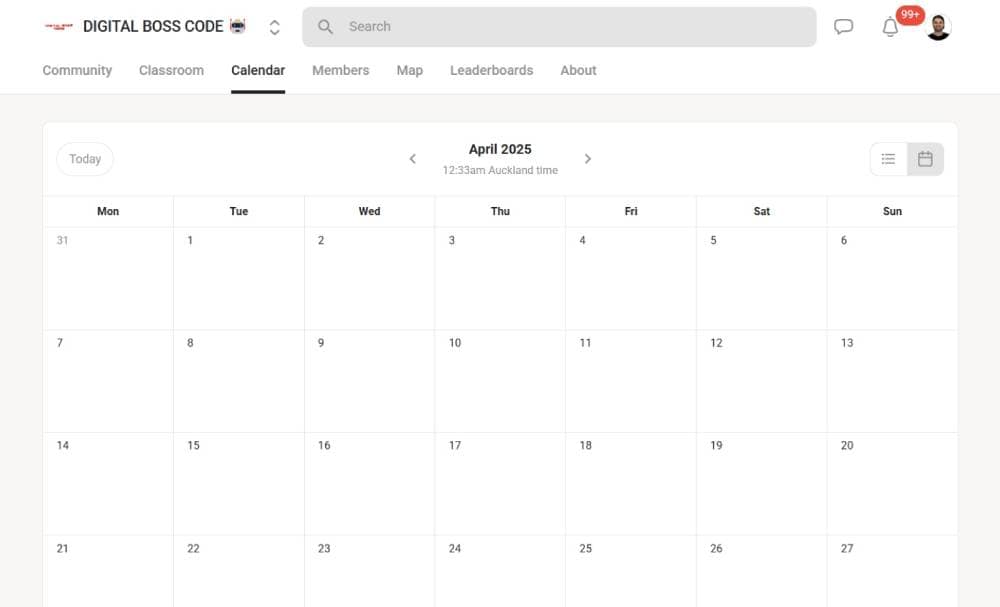Click the Sun column header

[x=892, y=211]
